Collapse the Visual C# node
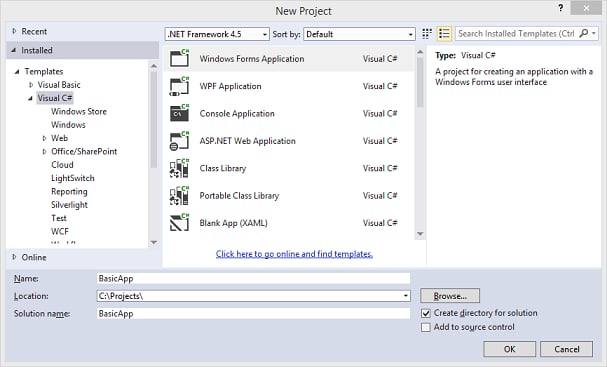This screenshot has width=607, height=367. (x=30, y=98)
